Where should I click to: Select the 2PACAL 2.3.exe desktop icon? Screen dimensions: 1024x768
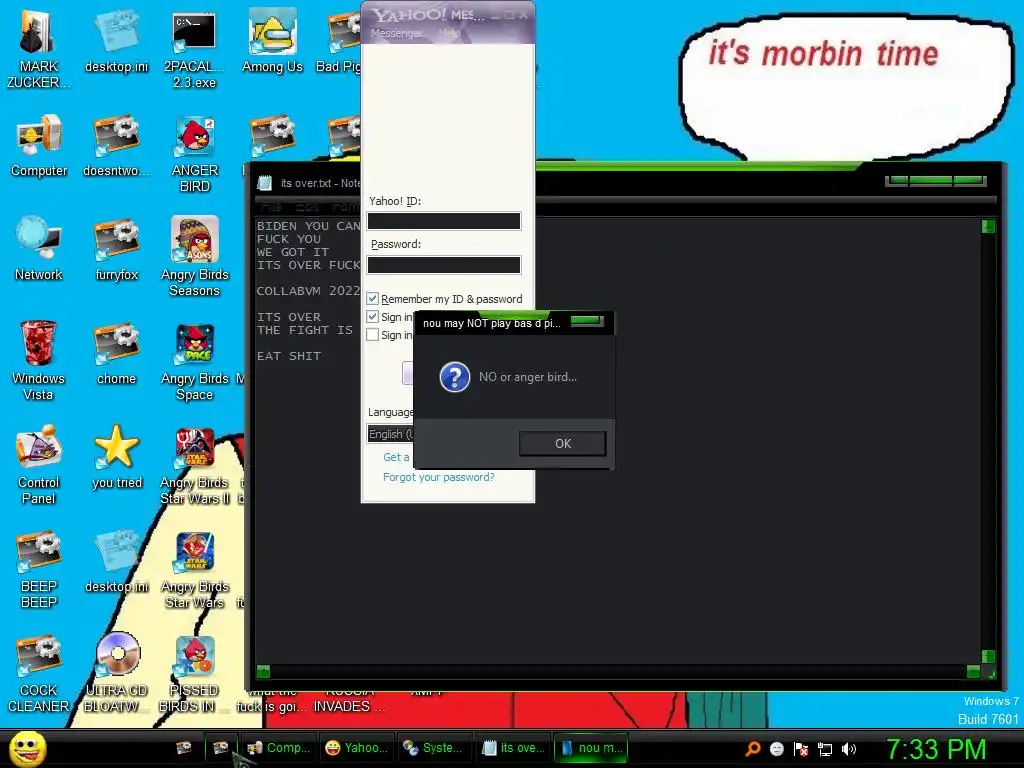point(194,50)
